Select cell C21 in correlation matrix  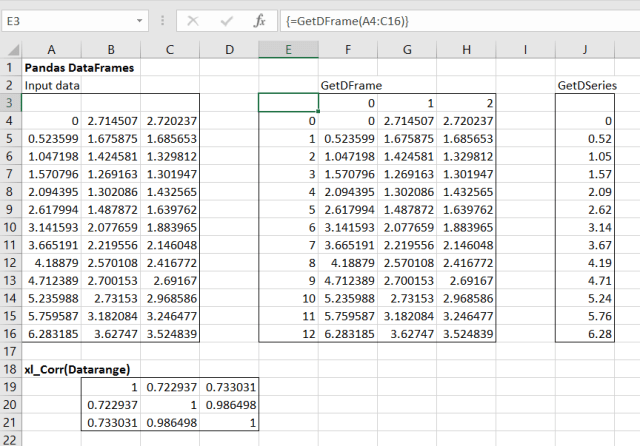tap(171, 424)
